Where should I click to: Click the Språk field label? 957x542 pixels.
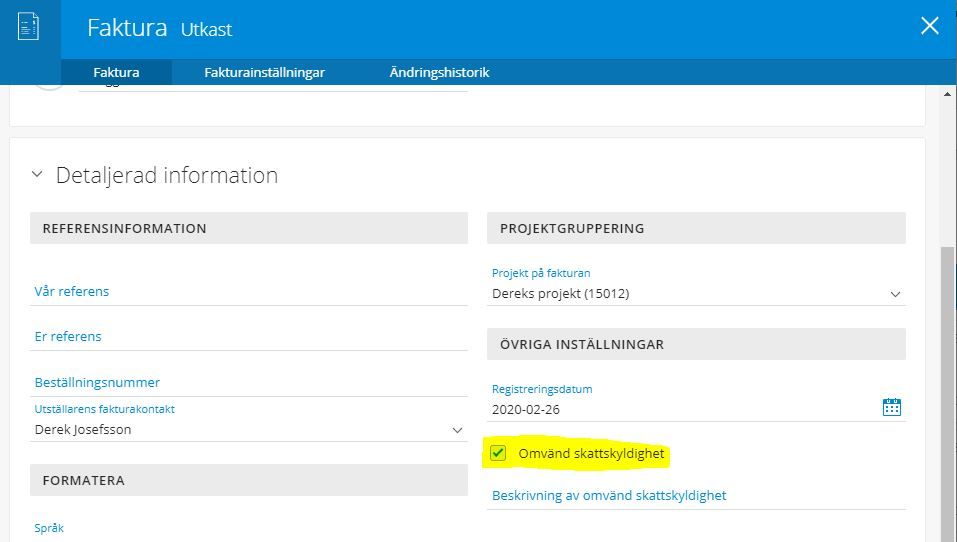click(x=49, y=528)
